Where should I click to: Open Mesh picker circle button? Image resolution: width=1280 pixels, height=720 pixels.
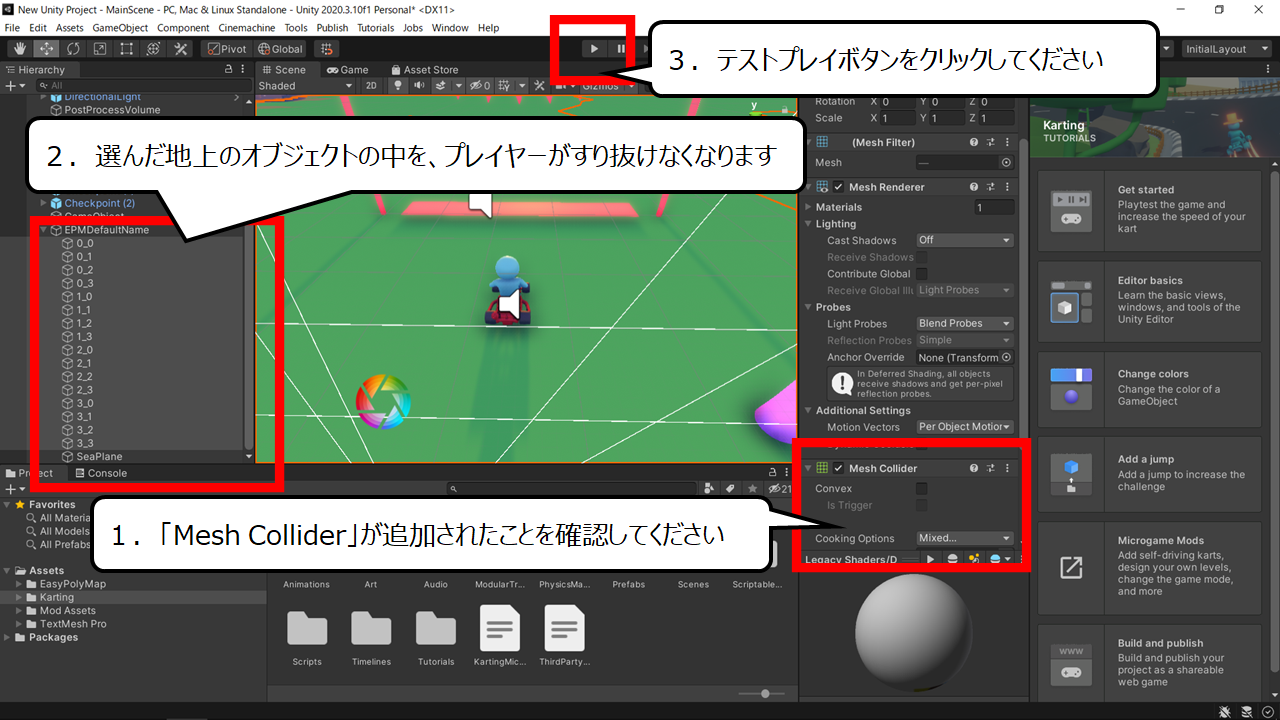point(1006,162)
